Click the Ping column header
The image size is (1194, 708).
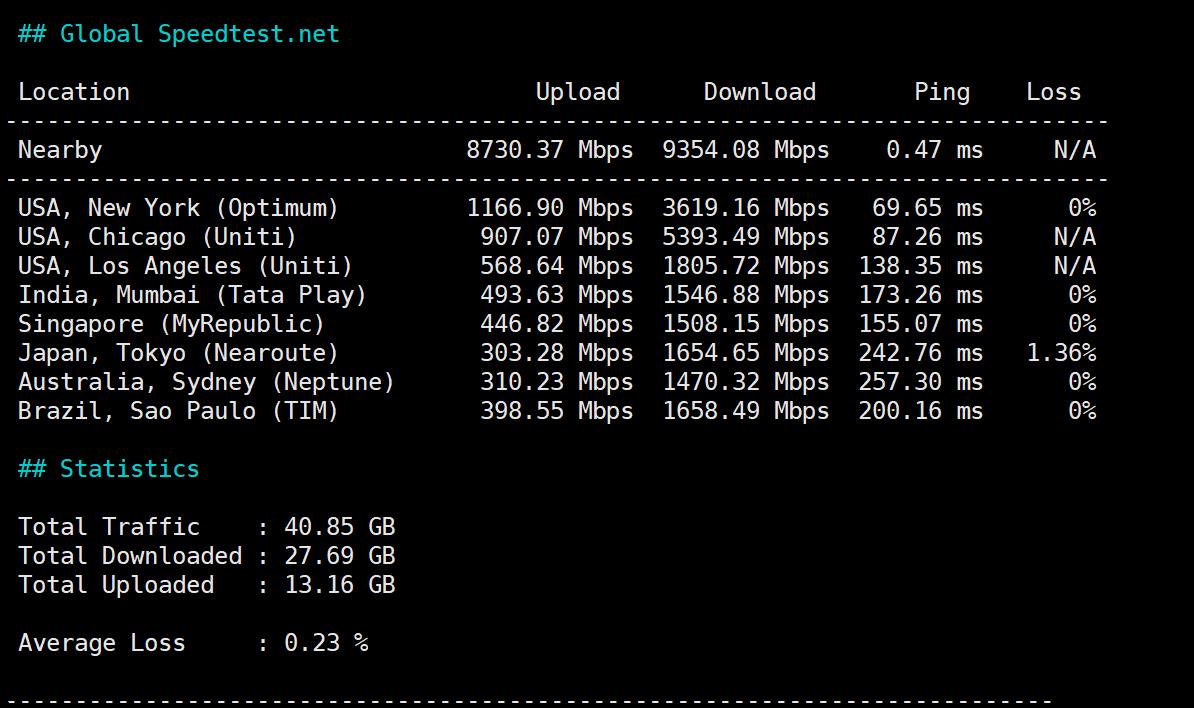click(x=941, y=92)
